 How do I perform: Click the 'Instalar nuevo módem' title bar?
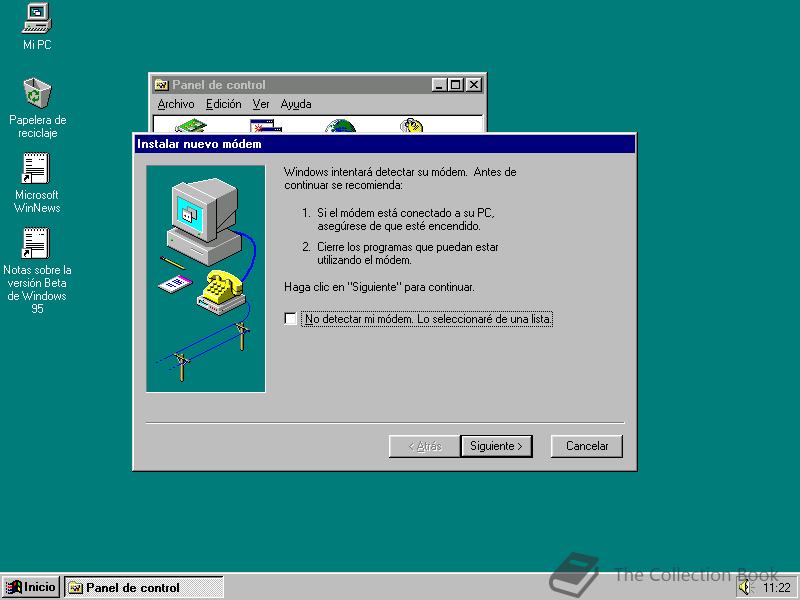tap(385, 144)
